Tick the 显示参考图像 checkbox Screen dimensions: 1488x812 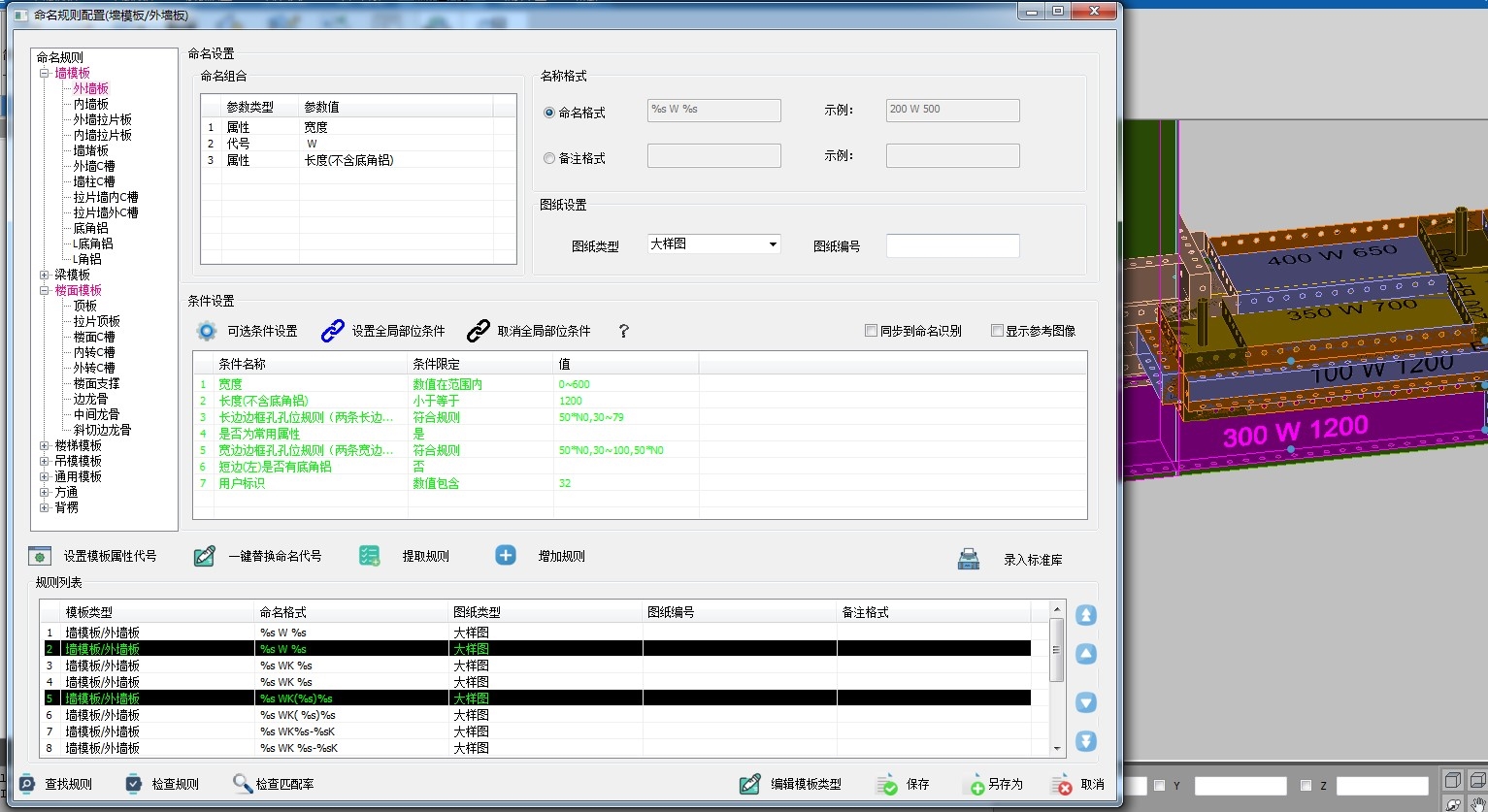click(x=997, y=331)
